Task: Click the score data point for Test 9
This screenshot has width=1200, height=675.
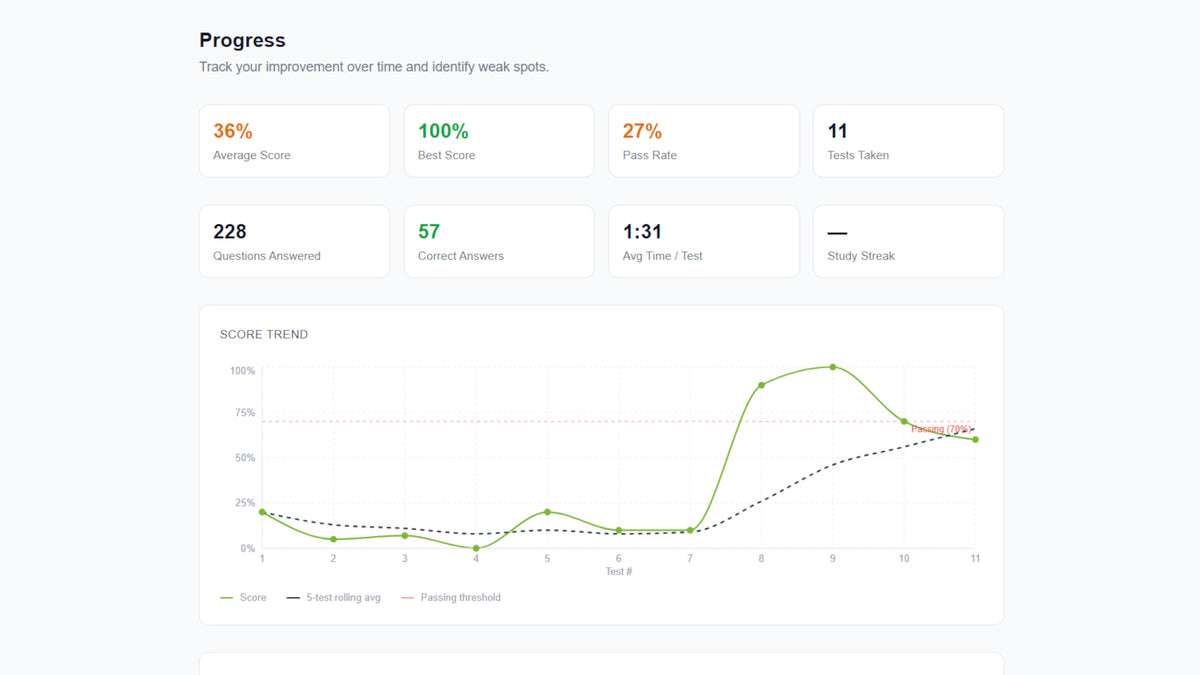Action: click(x=832, y=367)
